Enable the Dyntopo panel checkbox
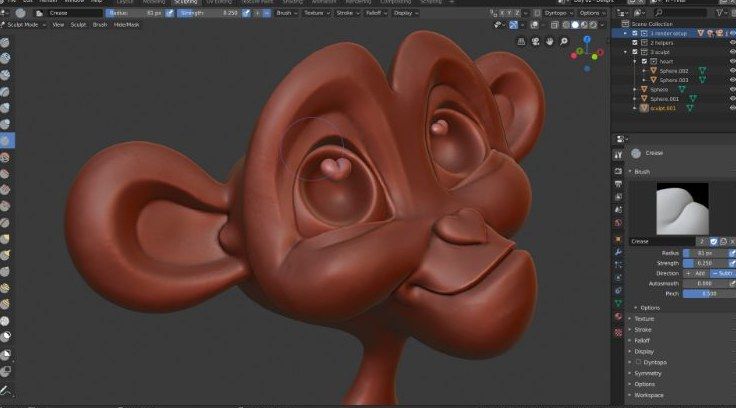The width and height of the screenshot is (736, 408). (x=638, y=362)
